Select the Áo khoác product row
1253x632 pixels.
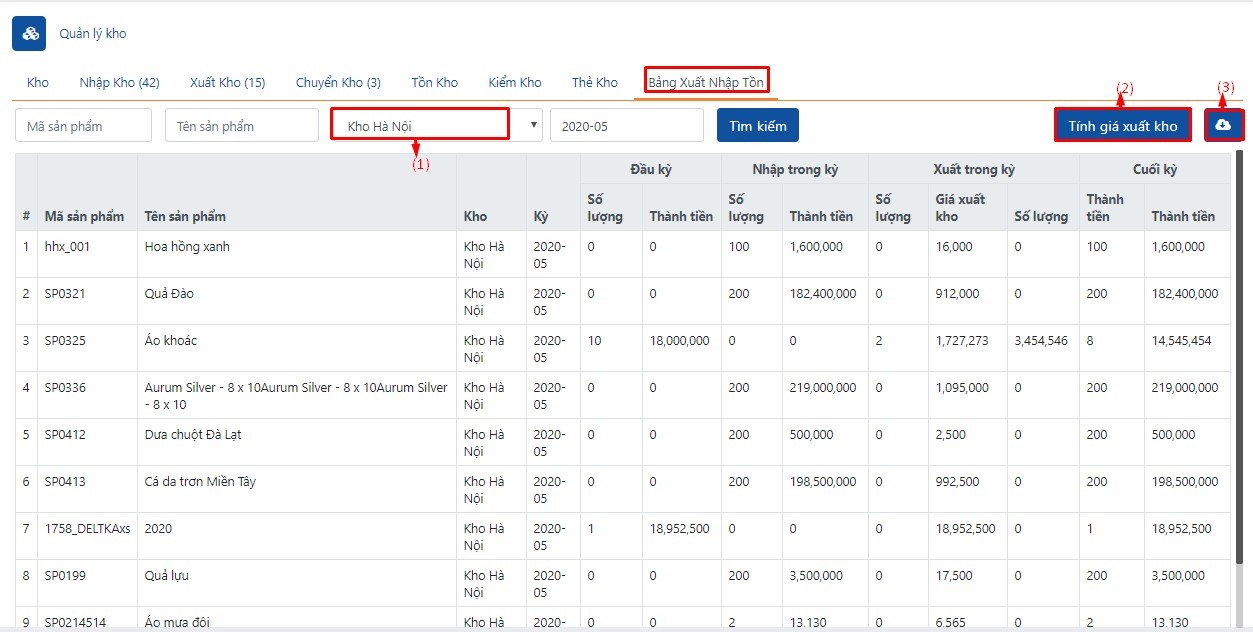point(170,341)
